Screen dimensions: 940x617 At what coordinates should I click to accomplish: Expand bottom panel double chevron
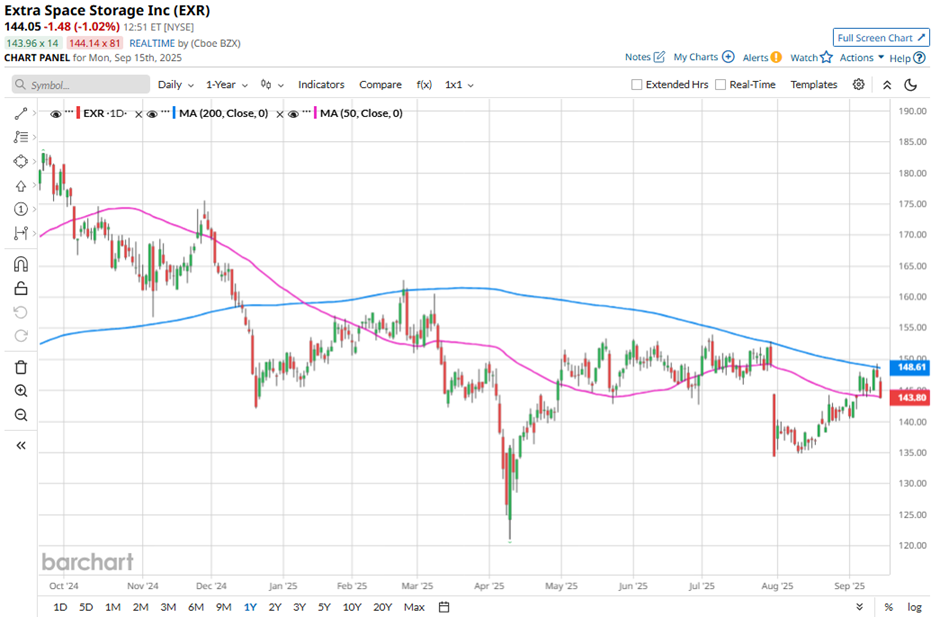coord(860,607)
